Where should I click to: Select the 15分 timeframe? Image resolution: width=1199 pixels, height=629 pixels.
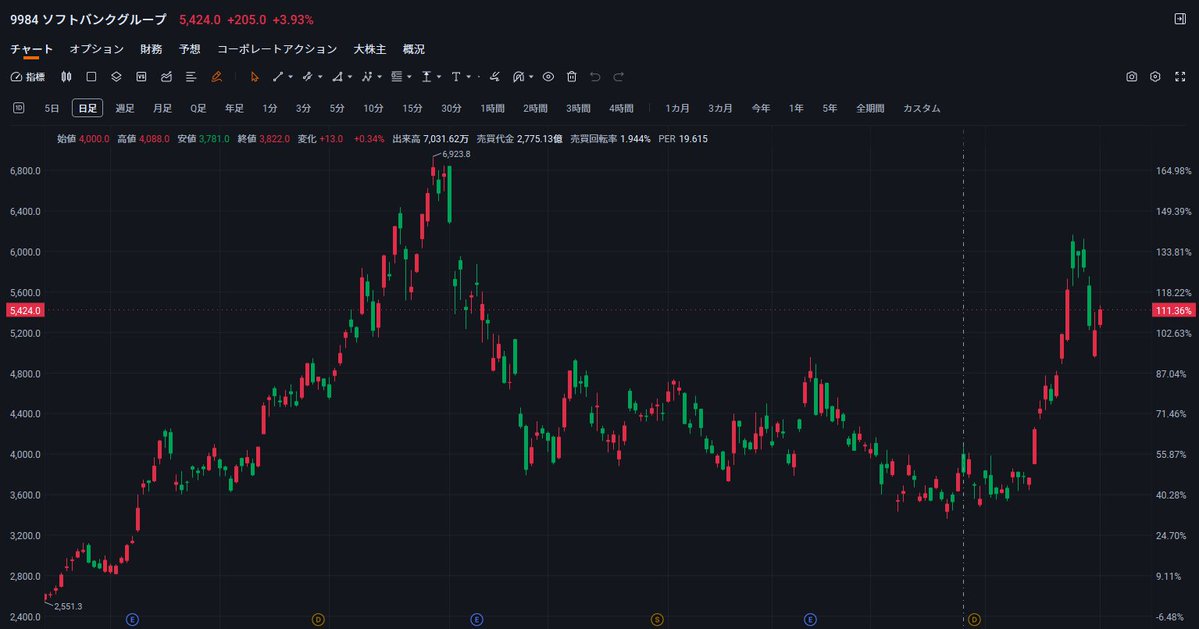pyautogui.click(x=412, y=109)
